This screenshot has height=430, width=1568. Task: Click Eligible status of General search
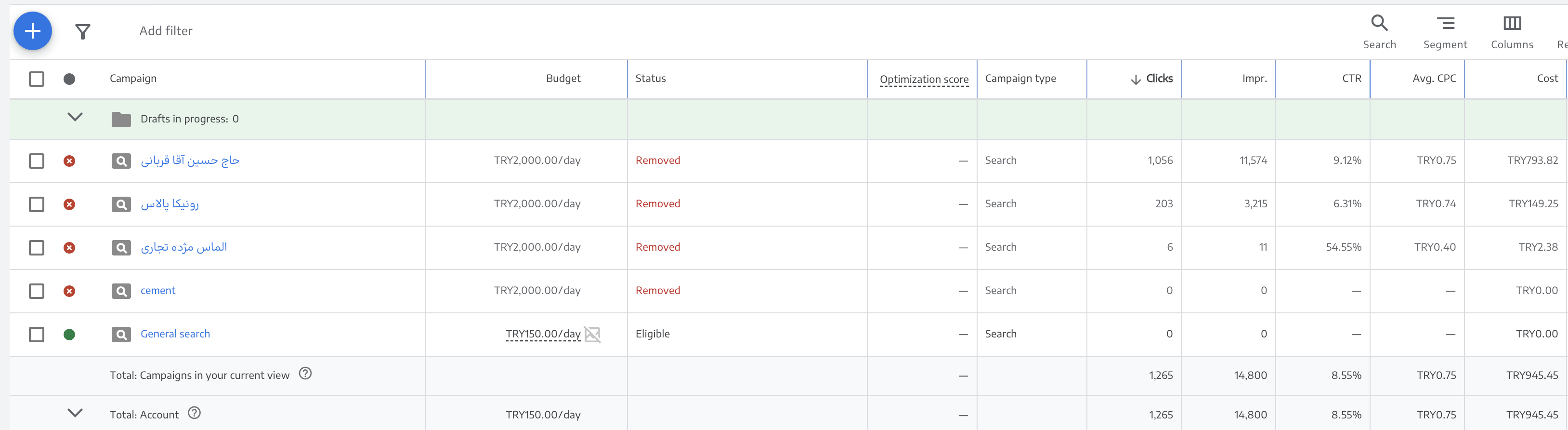653,334
